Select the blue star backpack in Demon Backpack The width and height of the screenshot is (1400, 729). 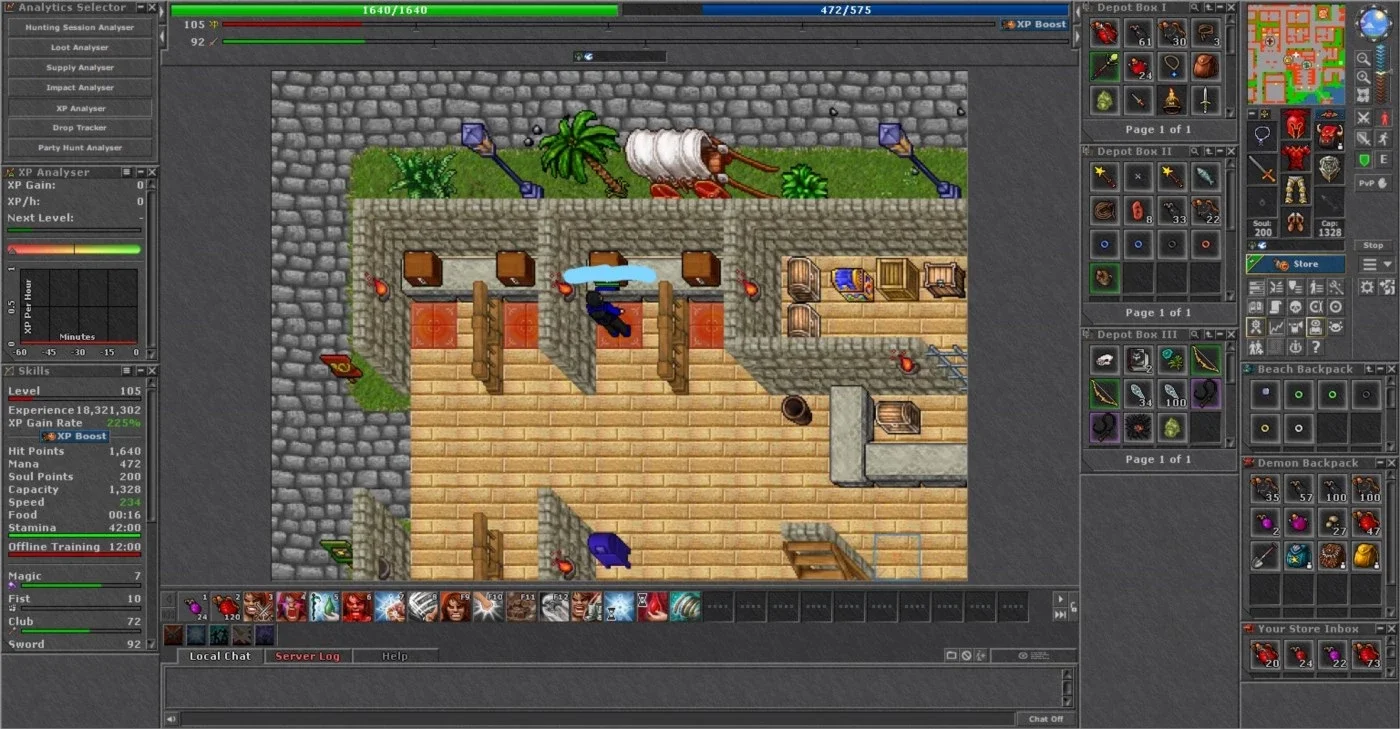[1299, 555]
